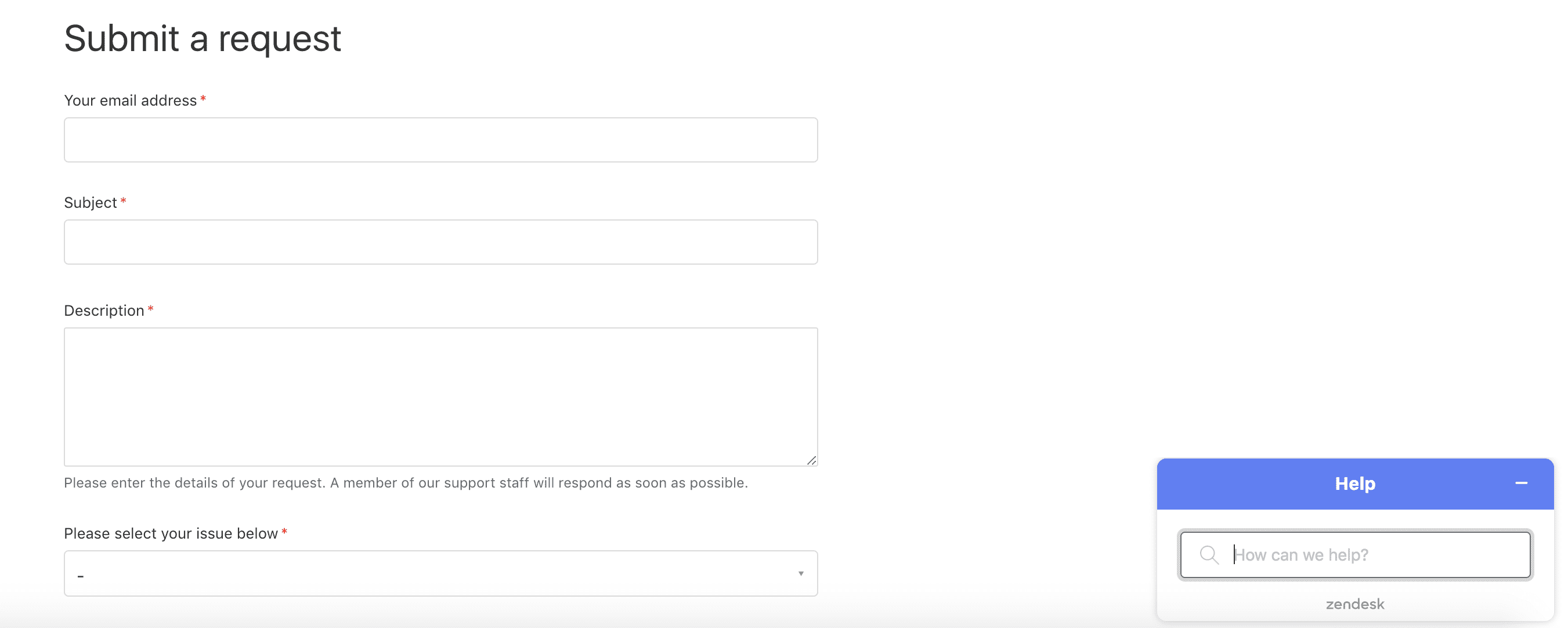Click inside the Description text area
The width and height of the screenshot is (1568, 628).
(x=440, y=397)
